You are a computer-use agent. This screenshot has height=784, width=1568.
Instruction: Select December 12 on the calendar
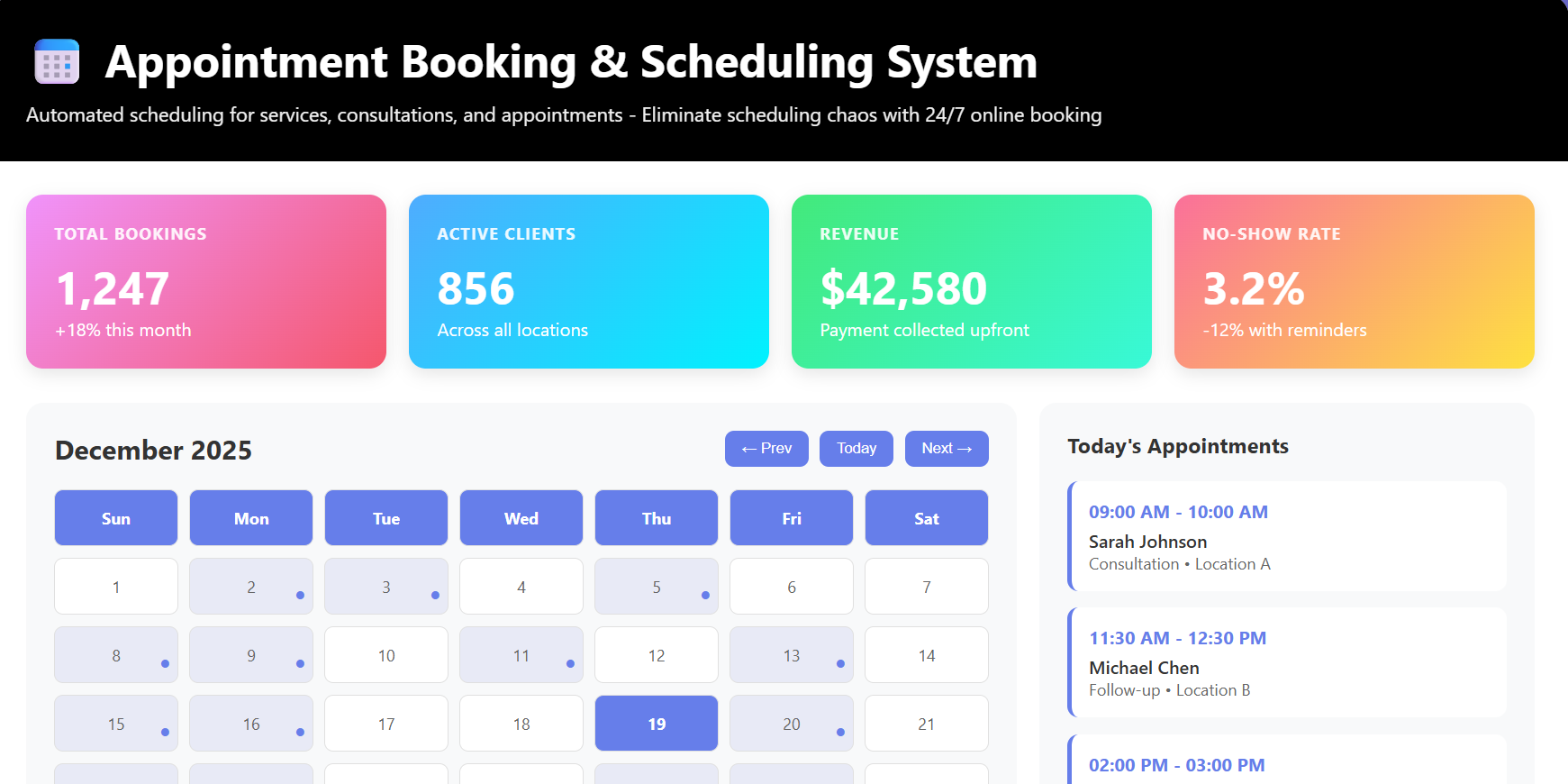point(656,654)
